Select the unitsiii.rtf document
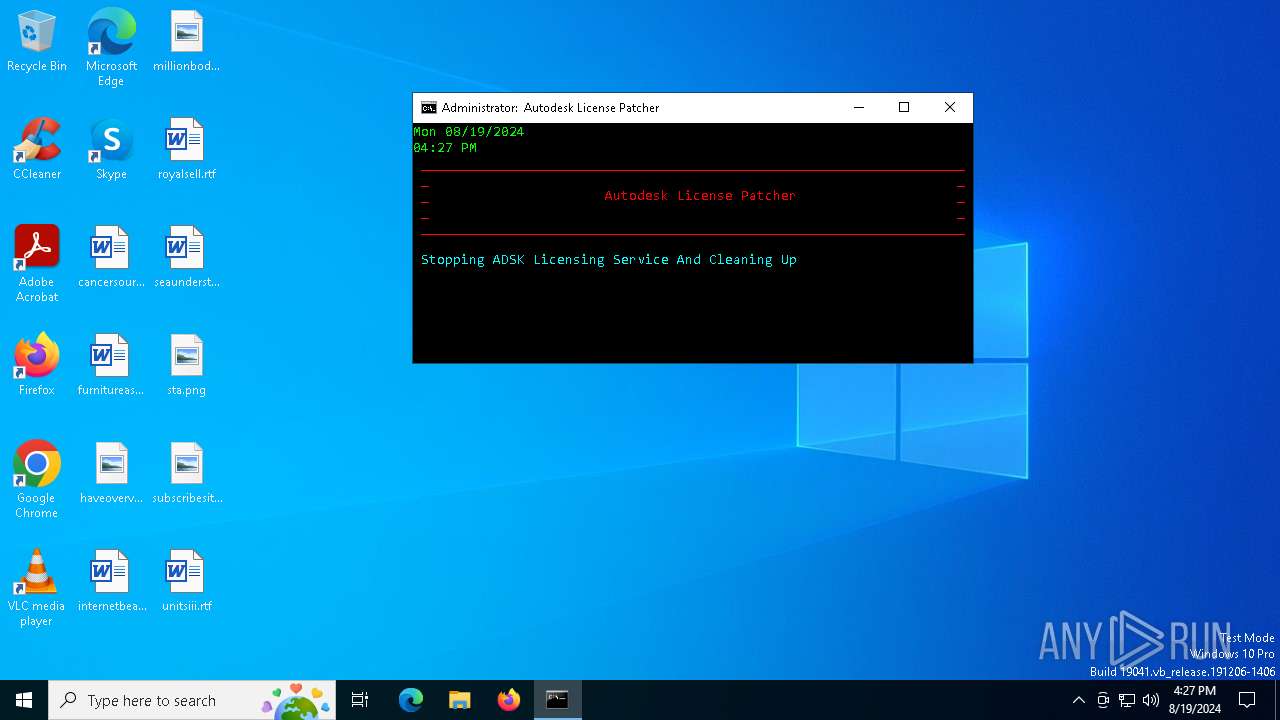 coord(186,582)
